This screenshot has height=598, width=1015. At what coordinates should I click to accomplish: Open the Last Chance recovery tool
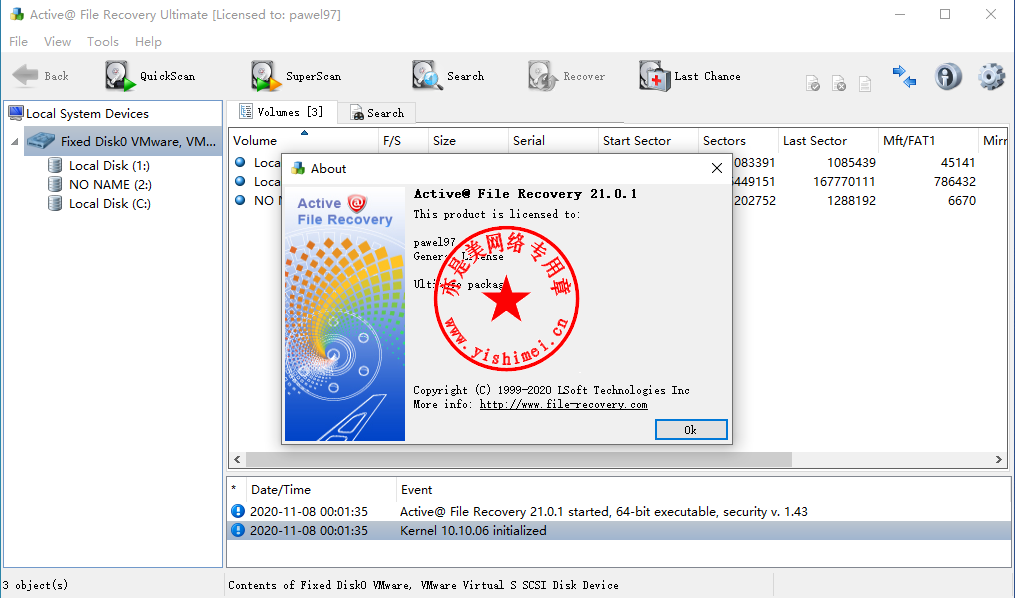[690, 76]
